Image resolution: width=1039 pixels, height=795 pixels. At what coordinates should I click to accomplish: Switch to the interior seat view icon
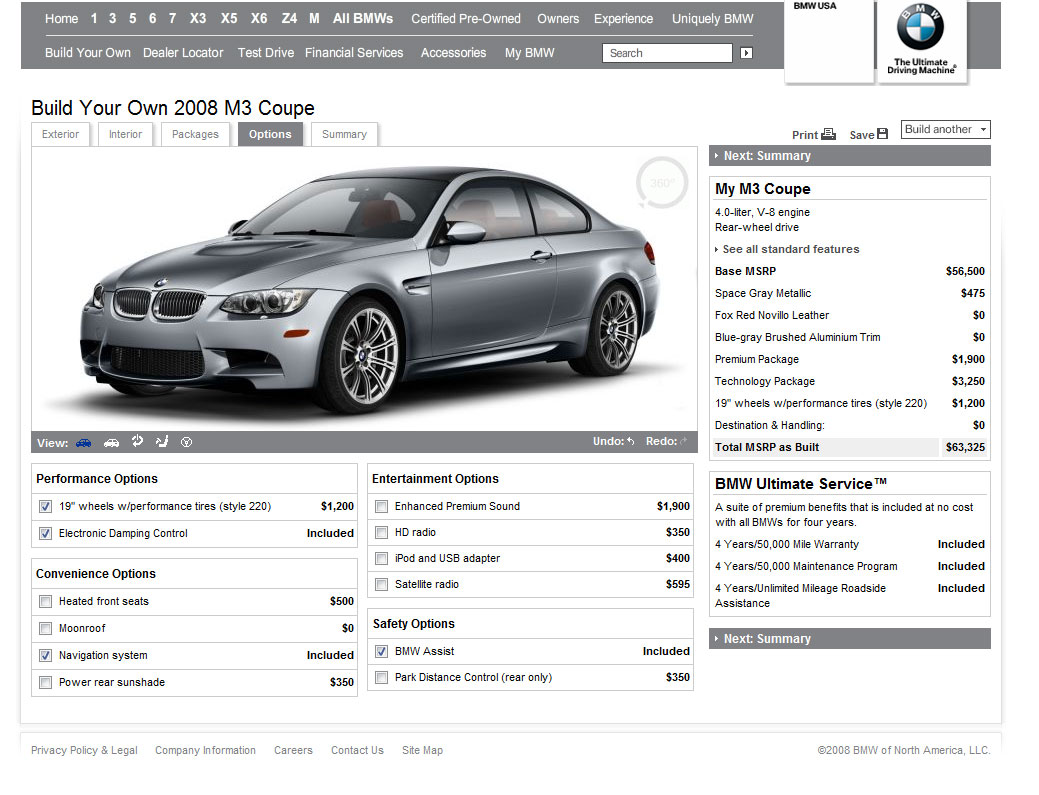point(162,441)
